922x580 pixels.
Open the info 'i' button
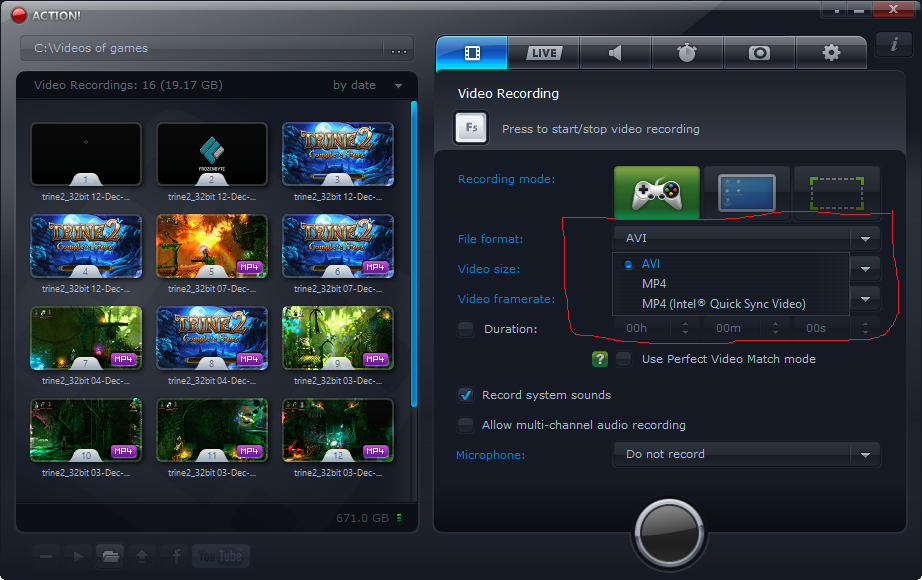(894, 44)
